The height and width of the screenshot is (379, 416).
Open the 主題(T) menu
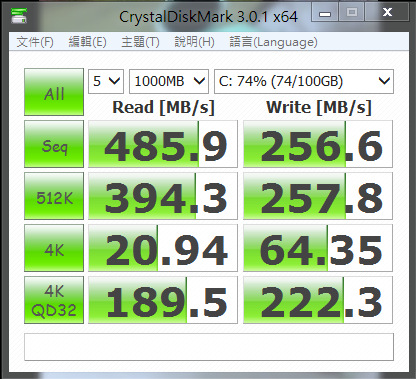tap(140, 42)
